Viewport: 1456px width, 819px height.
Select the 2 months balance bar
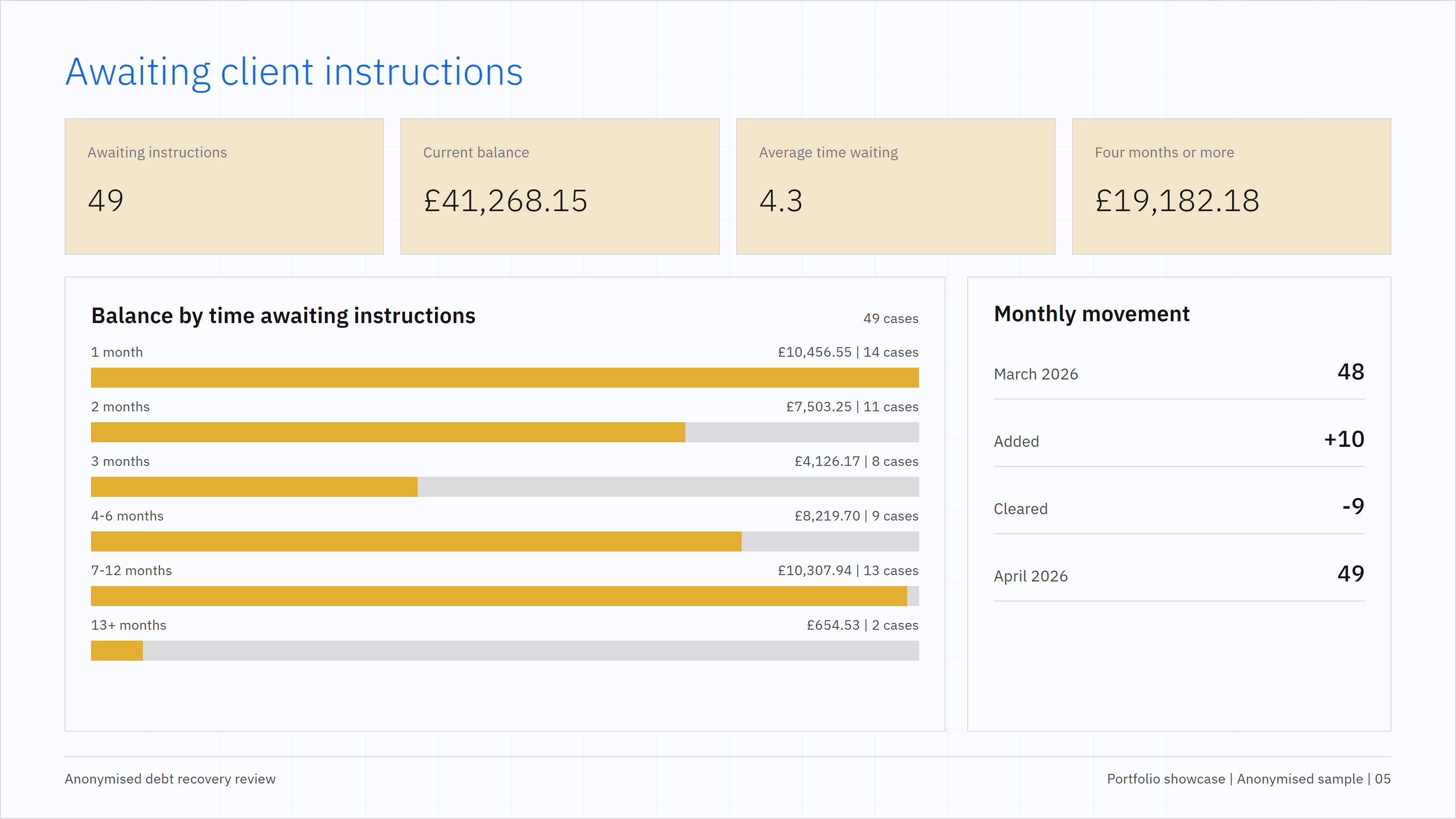point(505,432)
